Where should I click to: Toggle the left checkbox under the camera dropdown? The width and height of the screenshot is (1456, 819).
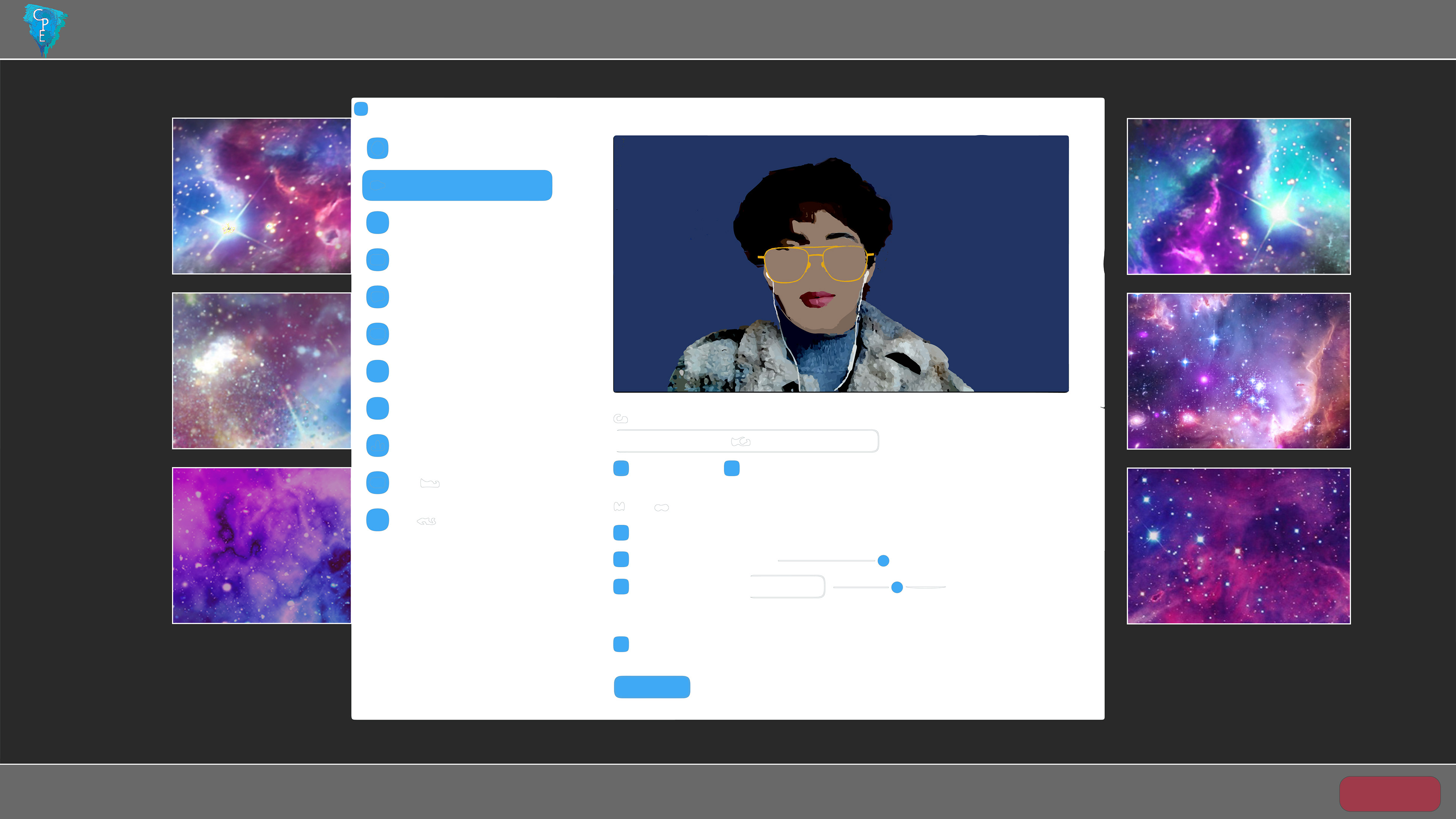(621, 468)
